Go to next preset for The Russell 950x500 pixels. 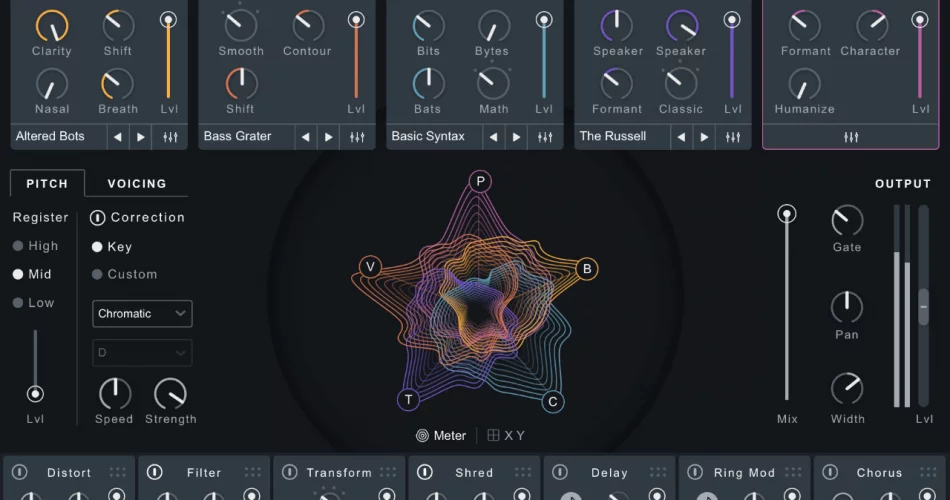[704, 137]
